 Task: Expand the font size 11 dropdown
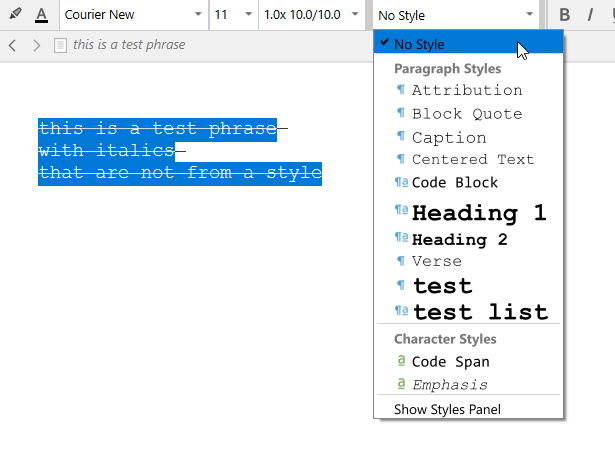point(233,15)
